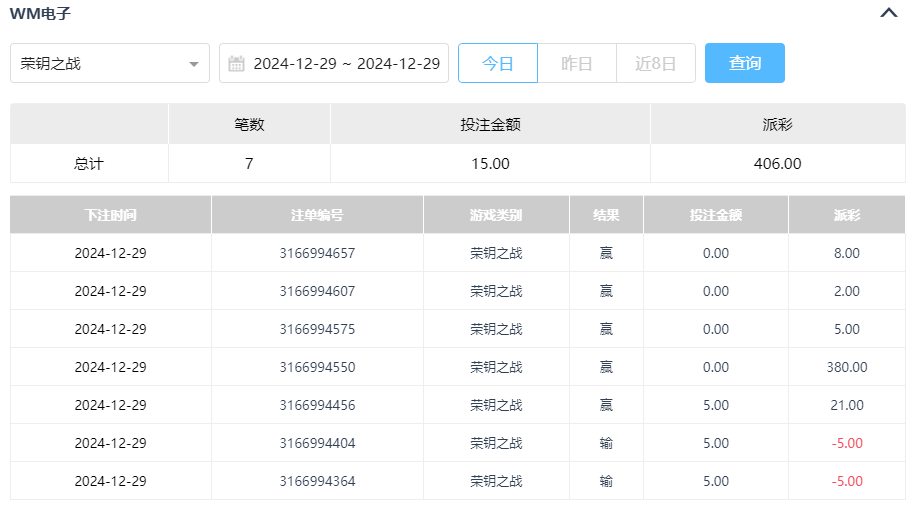
Task: Select the 近8日 date filter
Action: [x=656, y=63]
